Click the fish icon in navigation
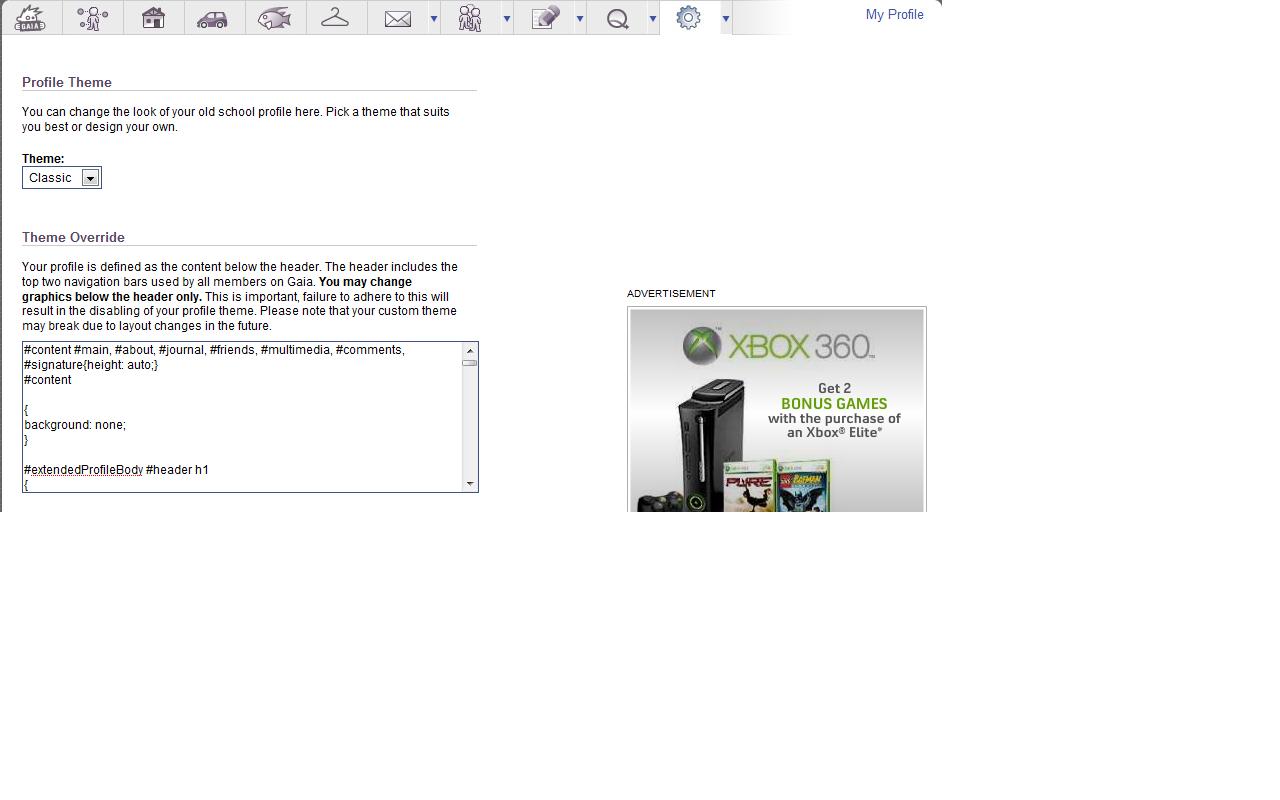Viewport: 1280px width, 800px height. [274, 18]
